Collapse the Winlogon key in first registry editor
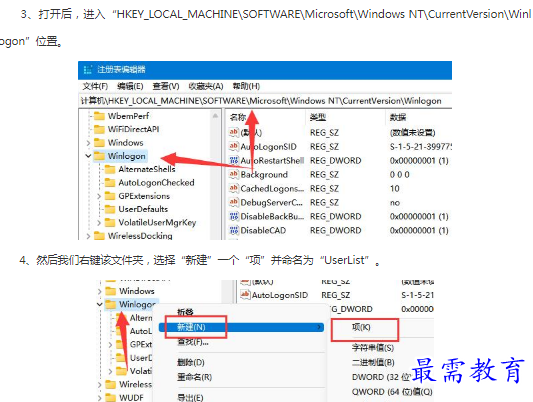Image resolution: width=533 pixels, height=402 pixels. point(88,156)
